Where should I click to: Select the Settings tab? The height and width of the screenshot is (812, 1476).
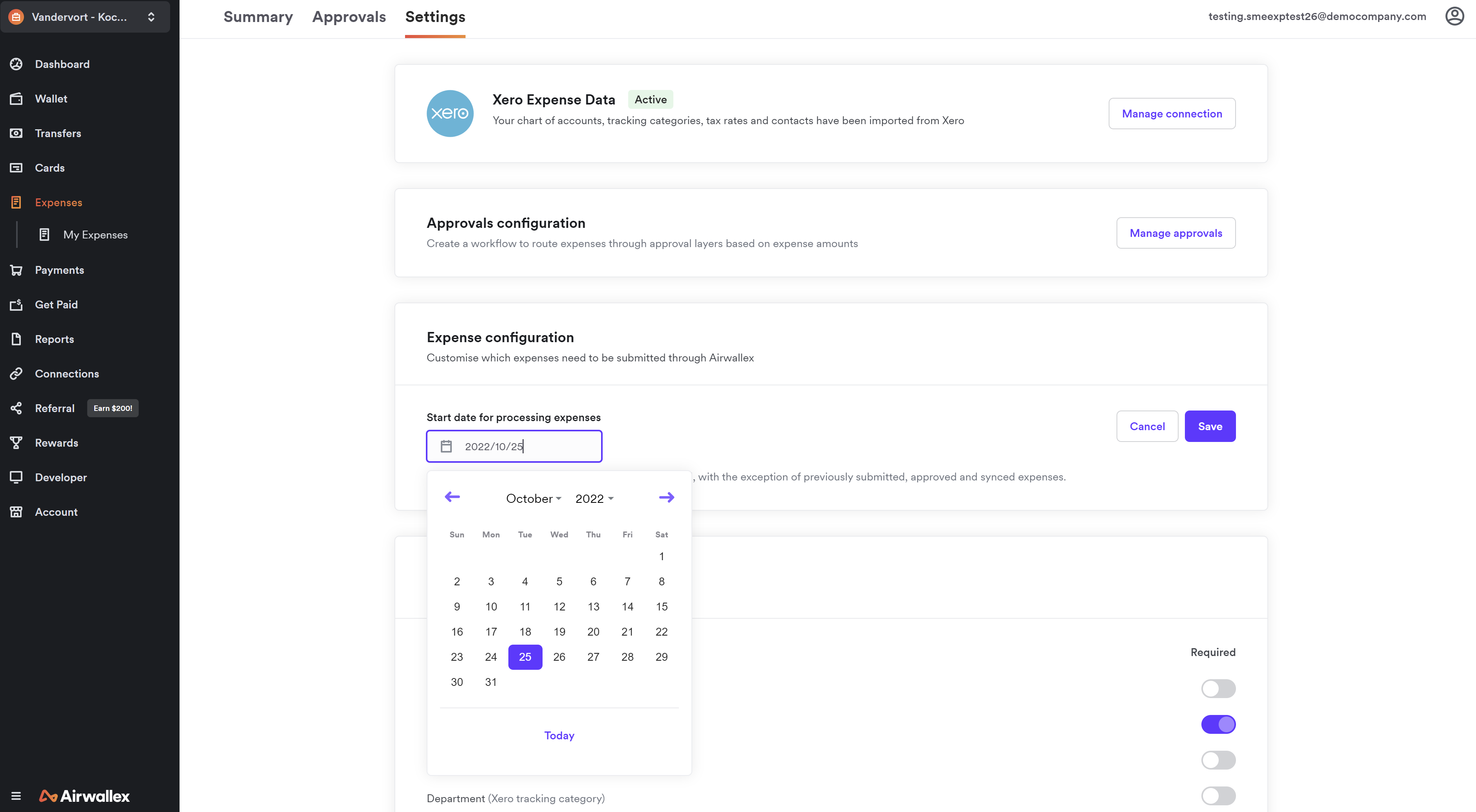coord(435,16)
